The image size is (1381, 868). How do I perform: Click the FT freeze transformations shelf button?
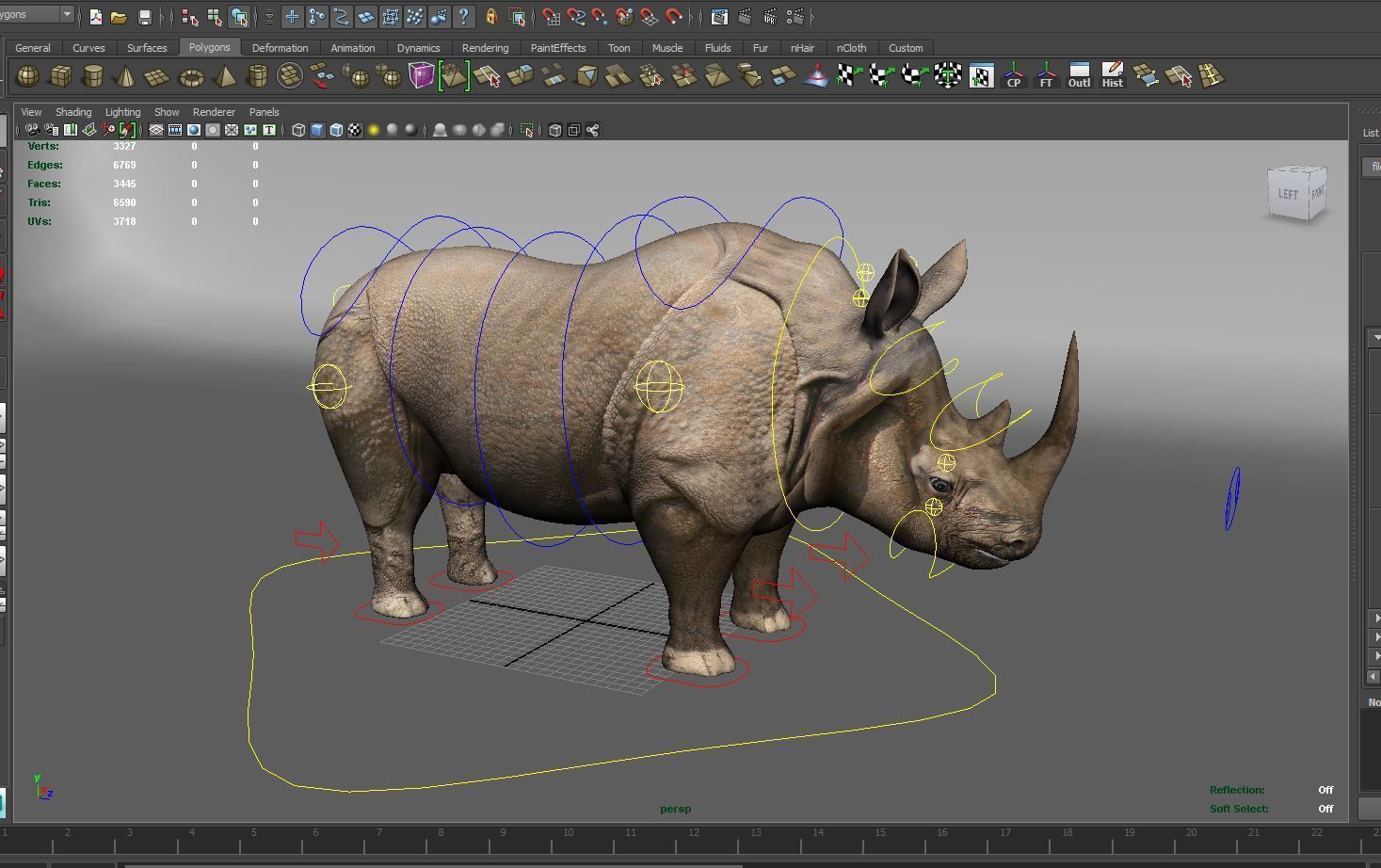click(1046, 76)
